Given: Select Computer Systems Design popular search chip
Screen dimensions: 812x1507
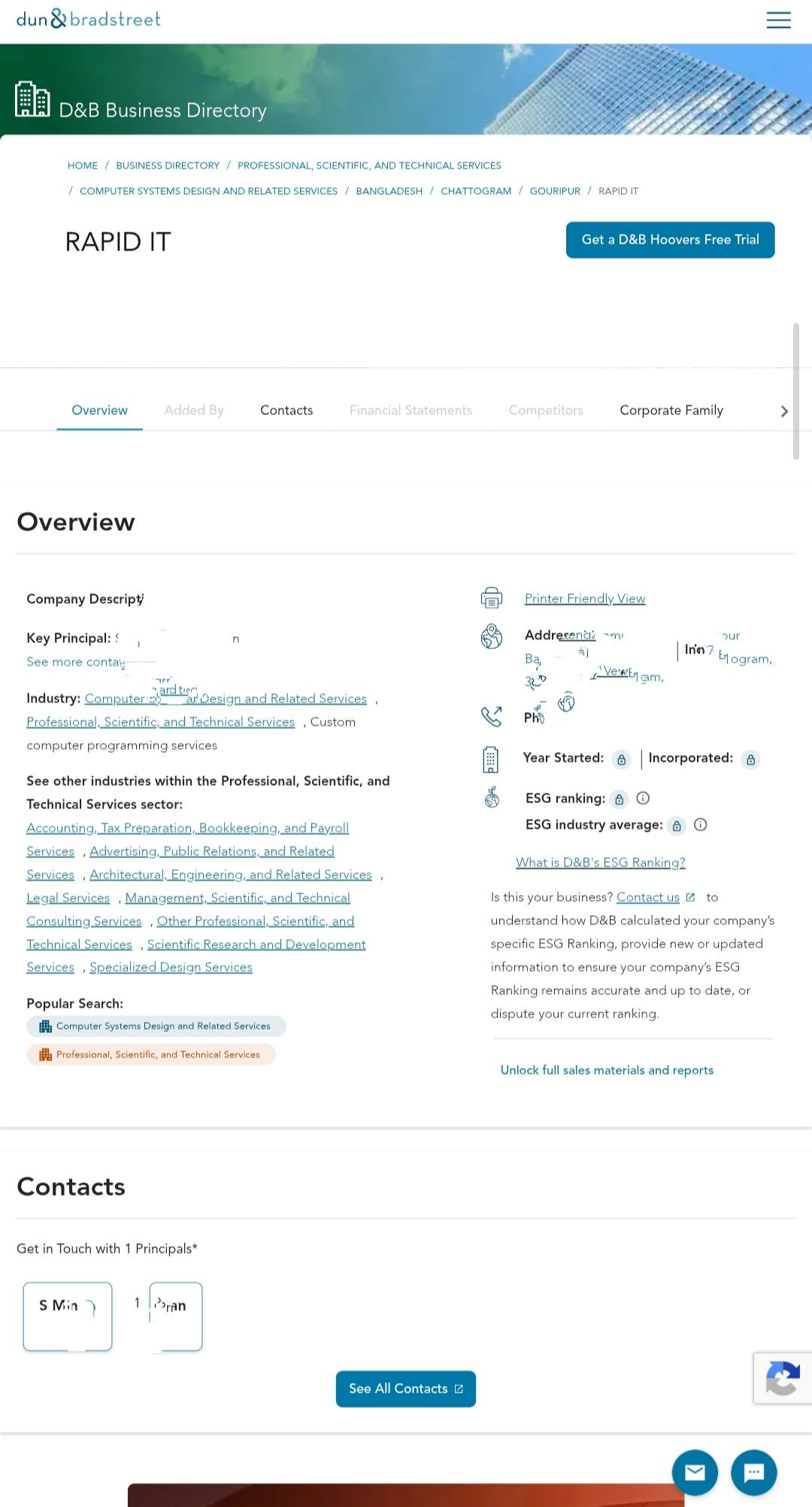Looking at the screenshot, I should click(x=156, y=1026).
